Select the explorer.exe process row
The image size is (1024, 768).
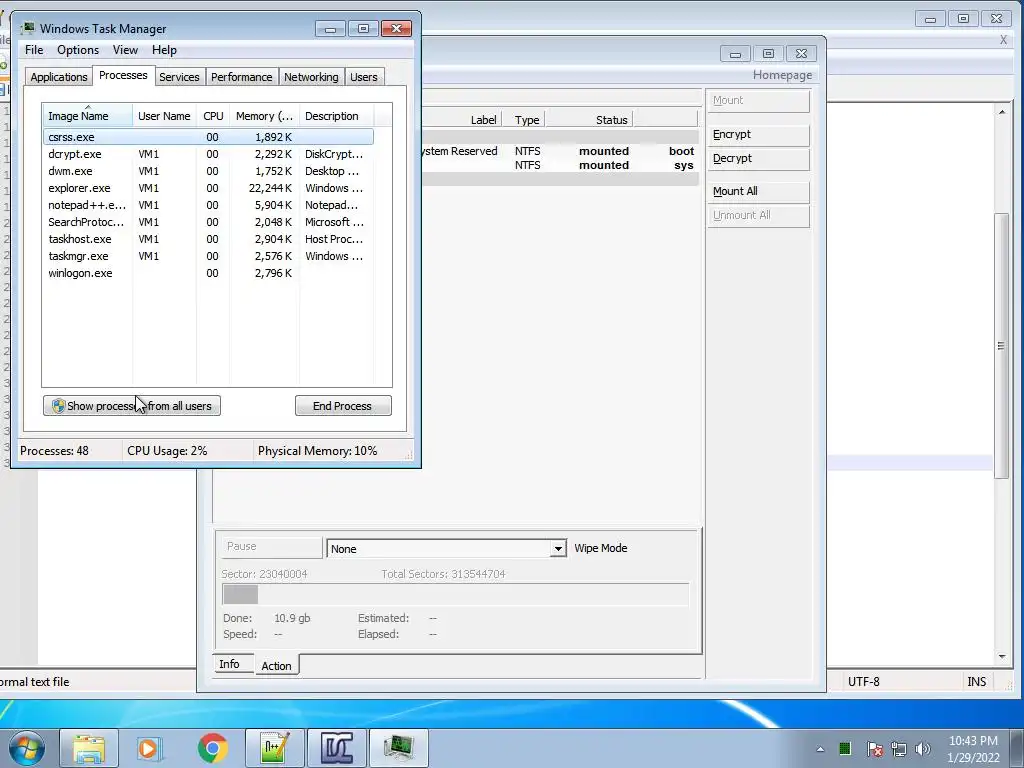coord(208,188)
